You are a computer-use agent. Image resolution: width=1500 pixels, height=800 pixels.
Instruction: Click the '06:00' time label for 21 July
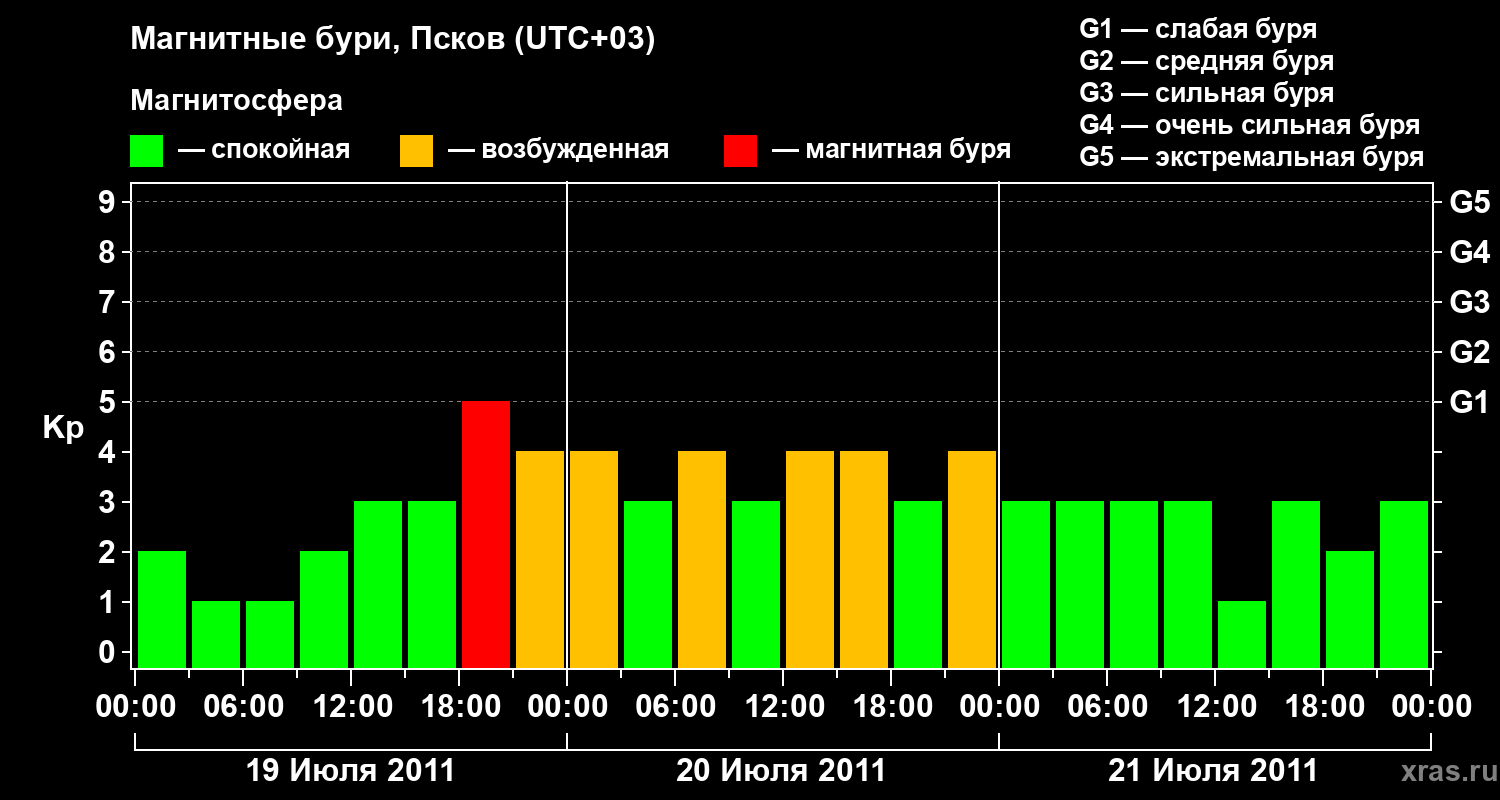click(x=1107, y=707)
